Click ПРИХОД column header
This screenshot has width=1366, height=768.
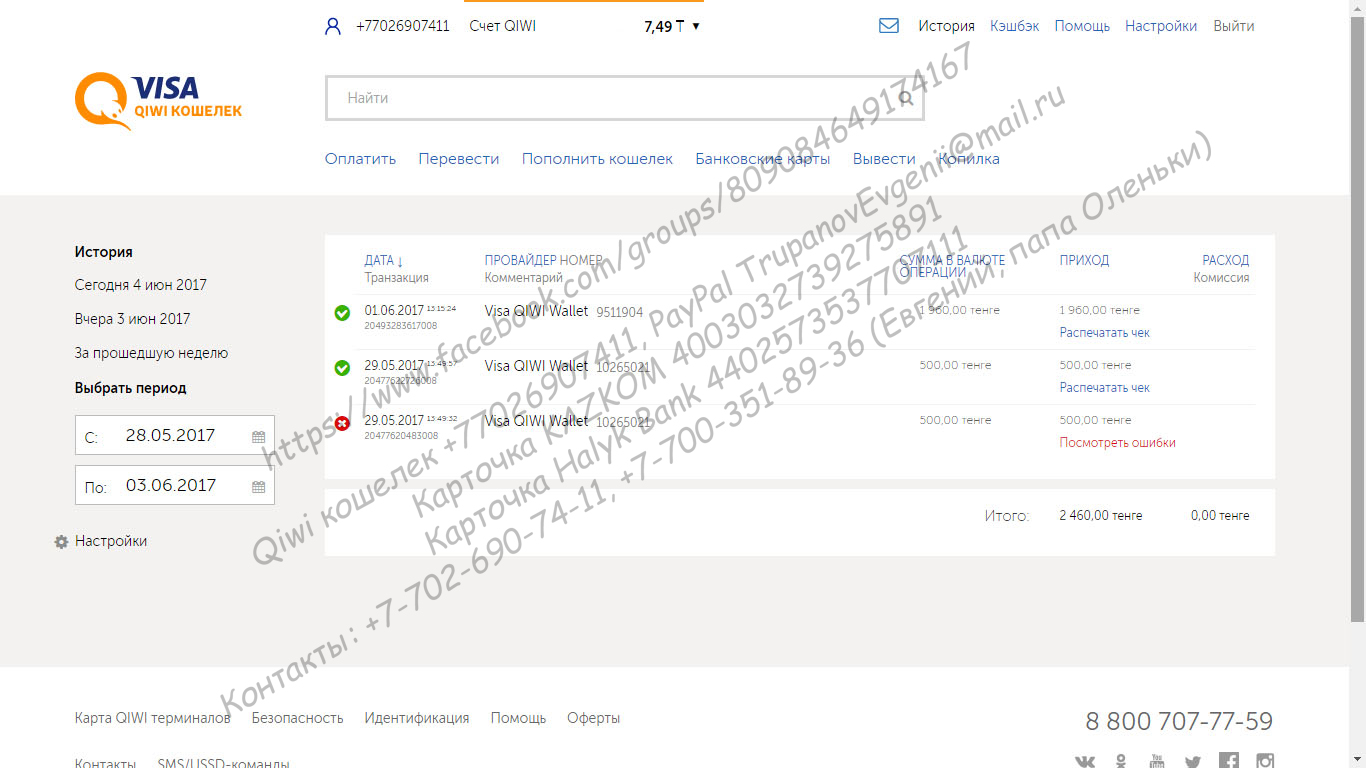coord(1084,260)
